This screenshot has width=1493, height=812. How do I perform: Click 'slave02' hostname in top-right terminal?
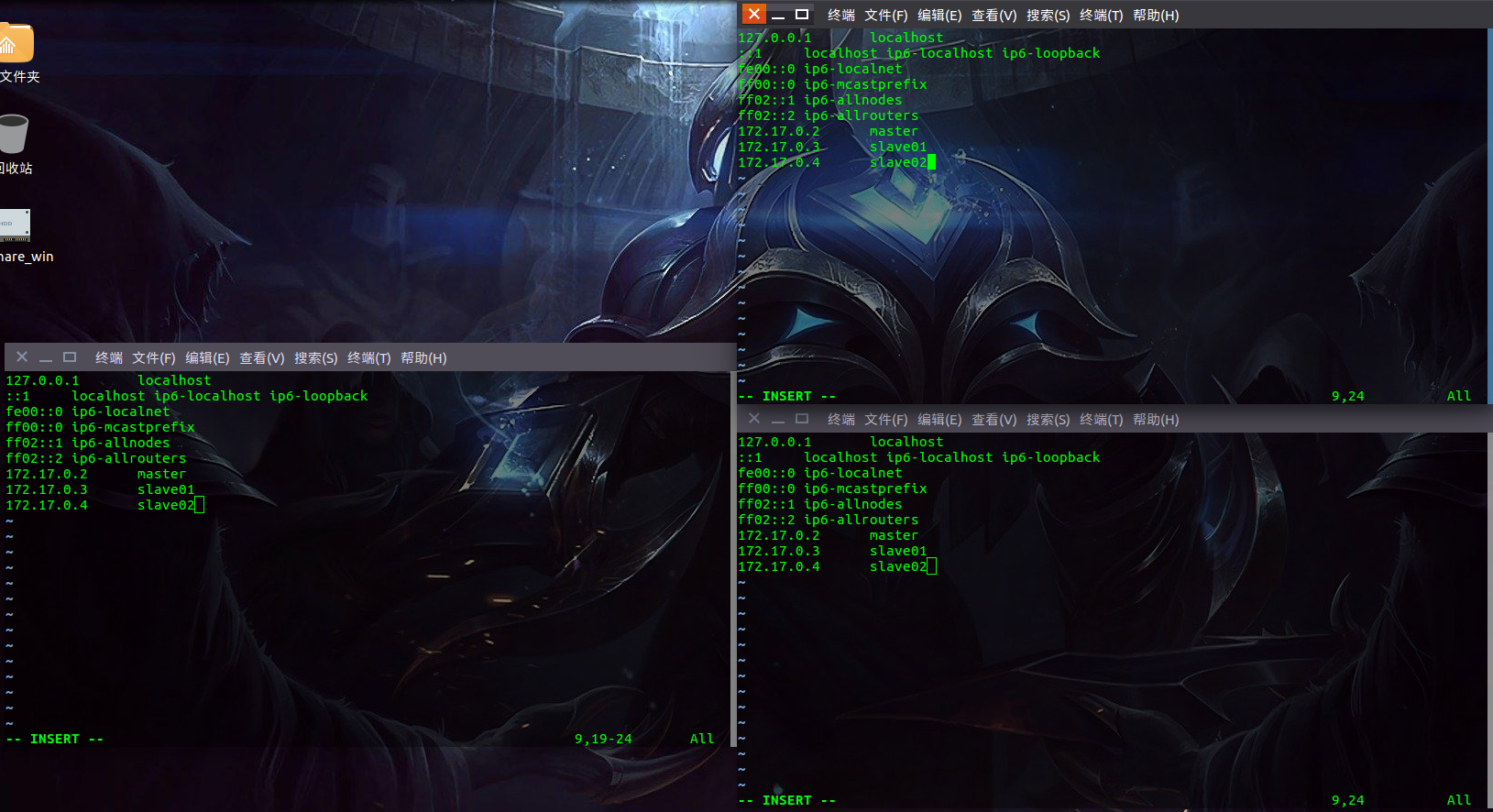point(898,162)
